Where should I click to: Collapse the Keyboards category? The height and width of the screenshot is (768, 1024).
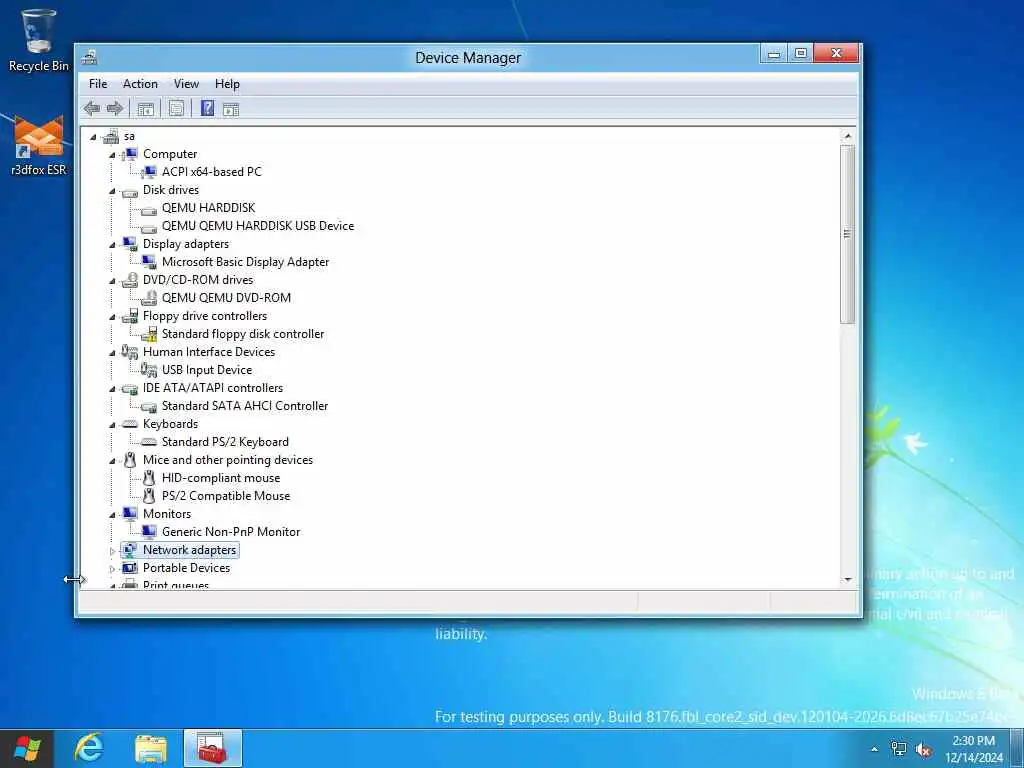(112, 425)
